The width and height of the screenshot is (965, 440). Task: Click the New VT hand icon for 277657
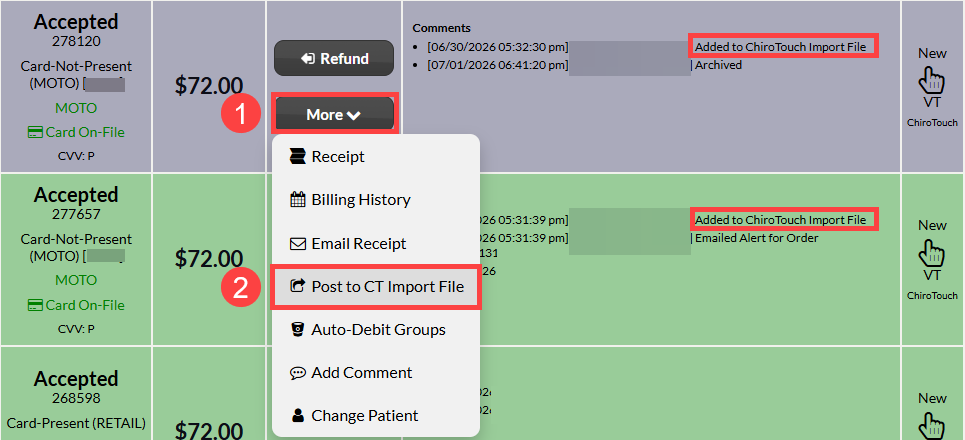pos(932,252)
